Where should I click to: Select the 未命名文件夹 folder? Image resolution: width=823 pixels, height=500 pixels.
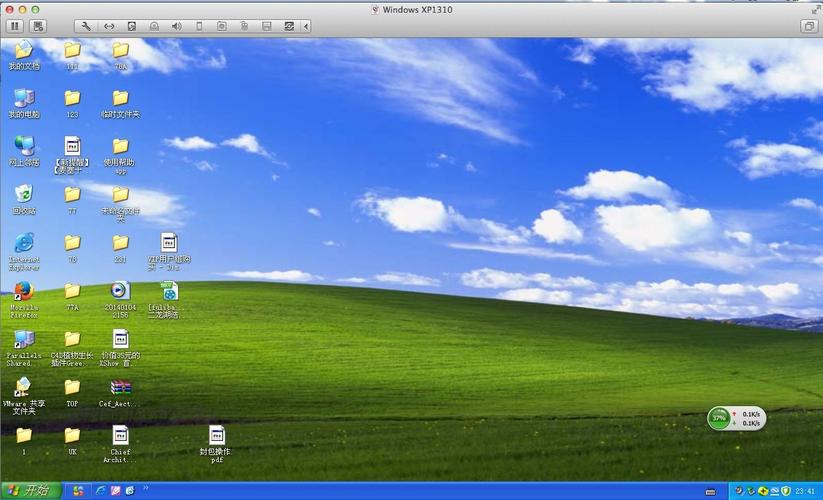pos(121,204)
